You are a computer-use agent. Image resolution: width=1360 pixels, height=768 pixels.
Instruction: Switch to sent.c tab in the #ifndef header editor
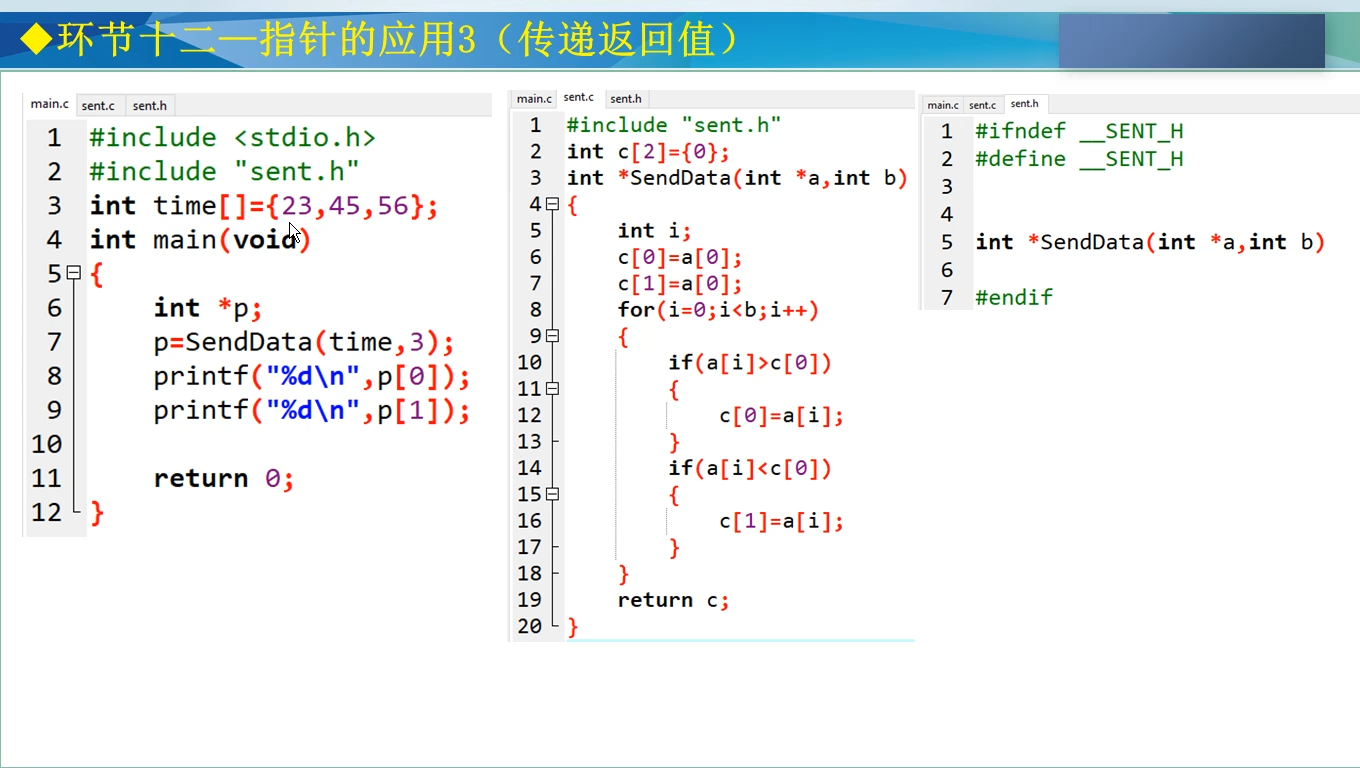click(982, 105)
